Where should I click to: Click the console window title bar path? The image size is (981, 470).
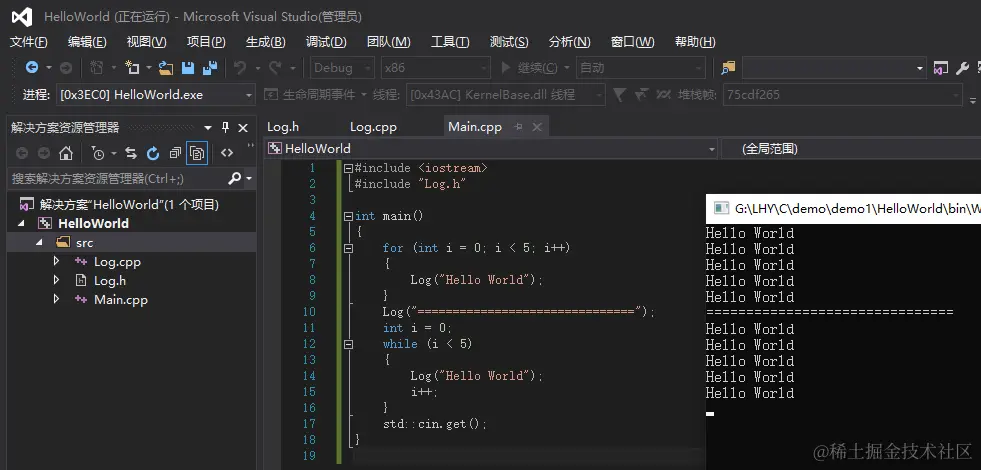pos(857,208)
